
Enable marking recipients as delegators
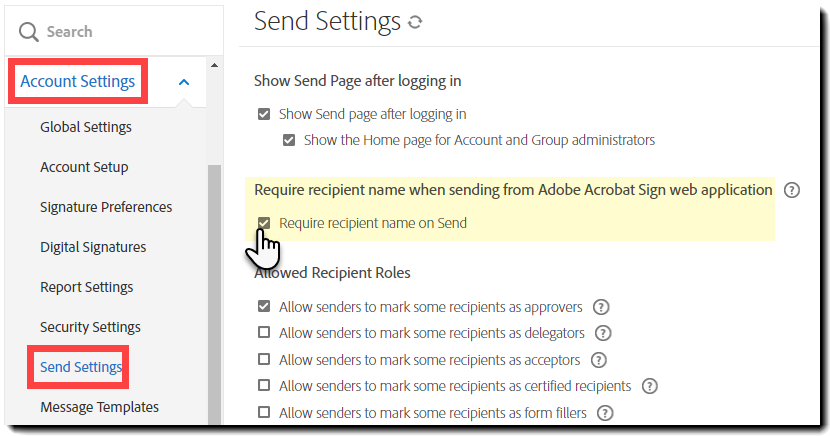point(264,333)
